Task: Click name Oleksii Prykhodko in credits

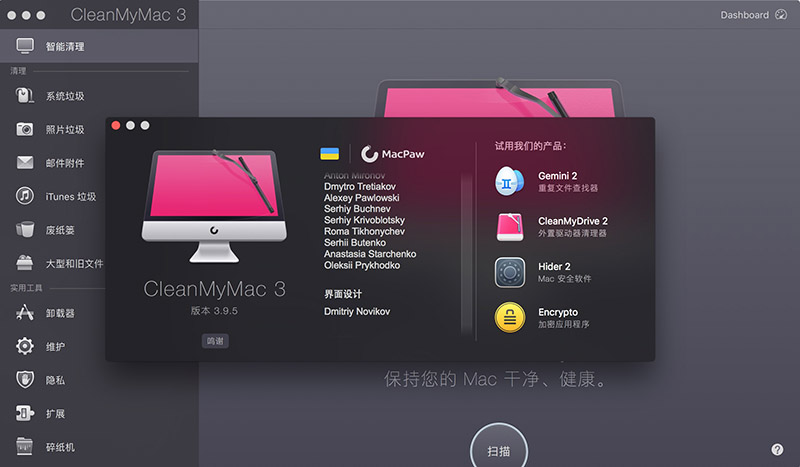Action: (362, 265)
